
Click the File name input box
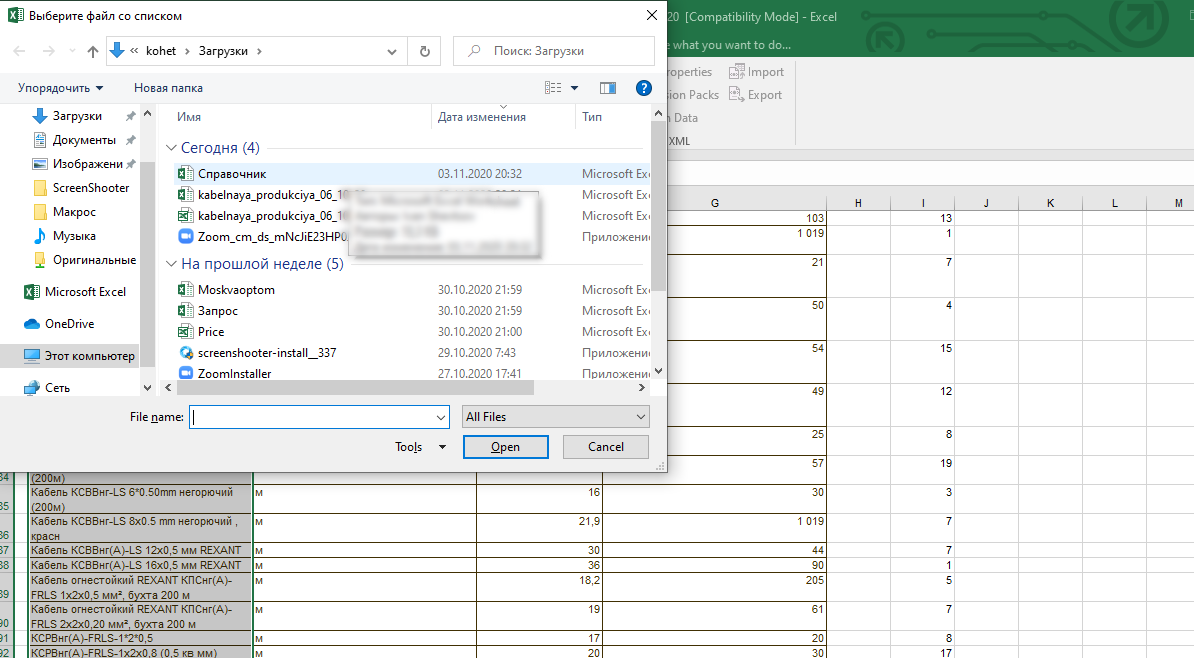point(311,417)
